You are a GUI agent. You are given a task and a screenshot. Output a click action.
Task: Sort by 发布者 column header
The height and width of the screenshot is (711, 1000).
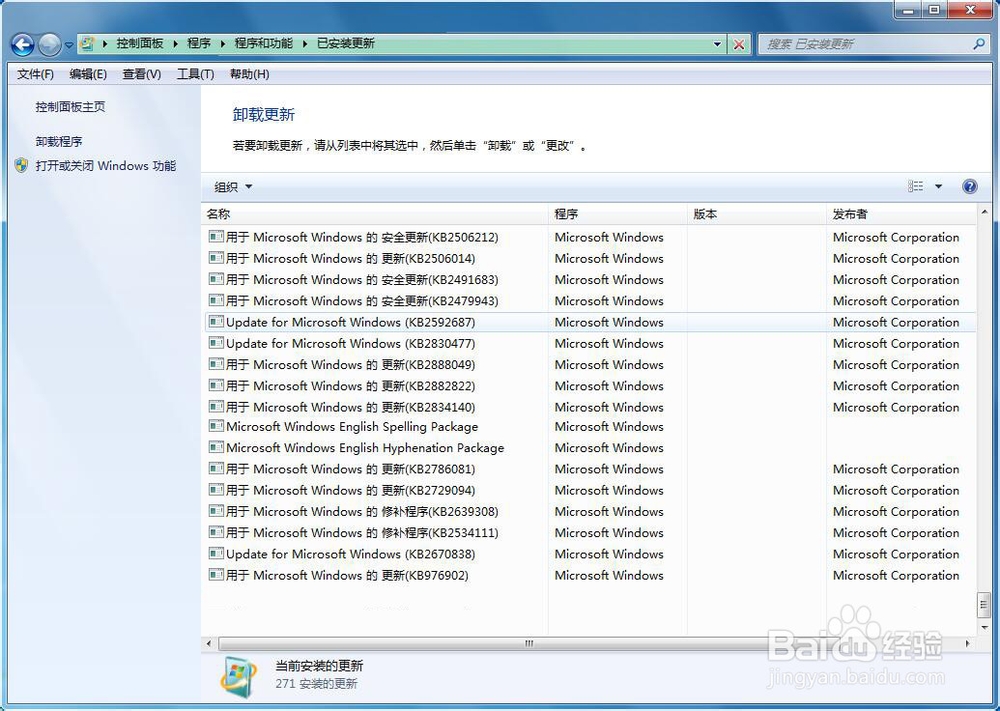[901, 214]
